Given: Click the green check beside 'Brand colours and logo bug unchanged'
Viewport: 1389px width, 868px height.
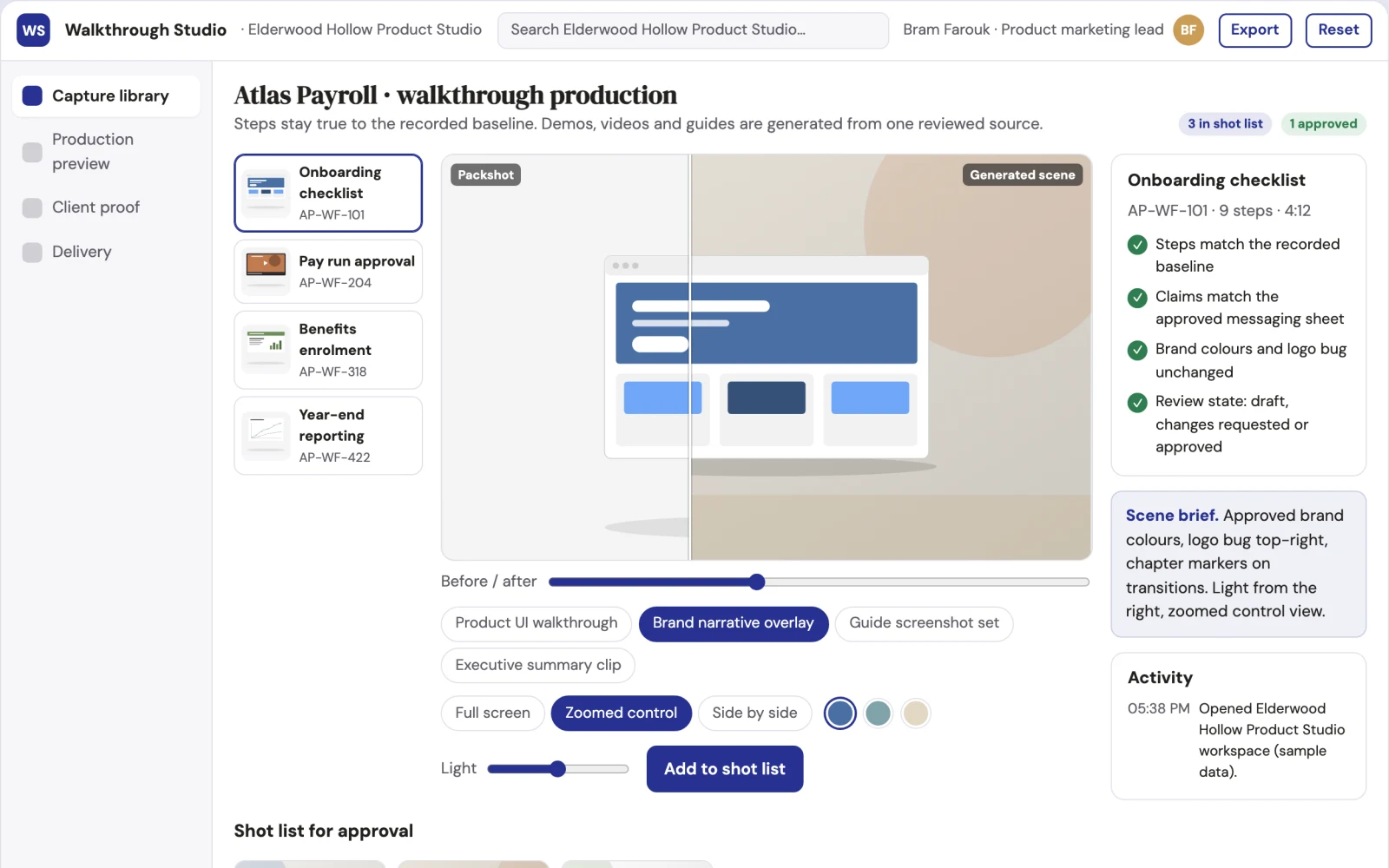Looking at the screenshot, I should click(1137, 350).
